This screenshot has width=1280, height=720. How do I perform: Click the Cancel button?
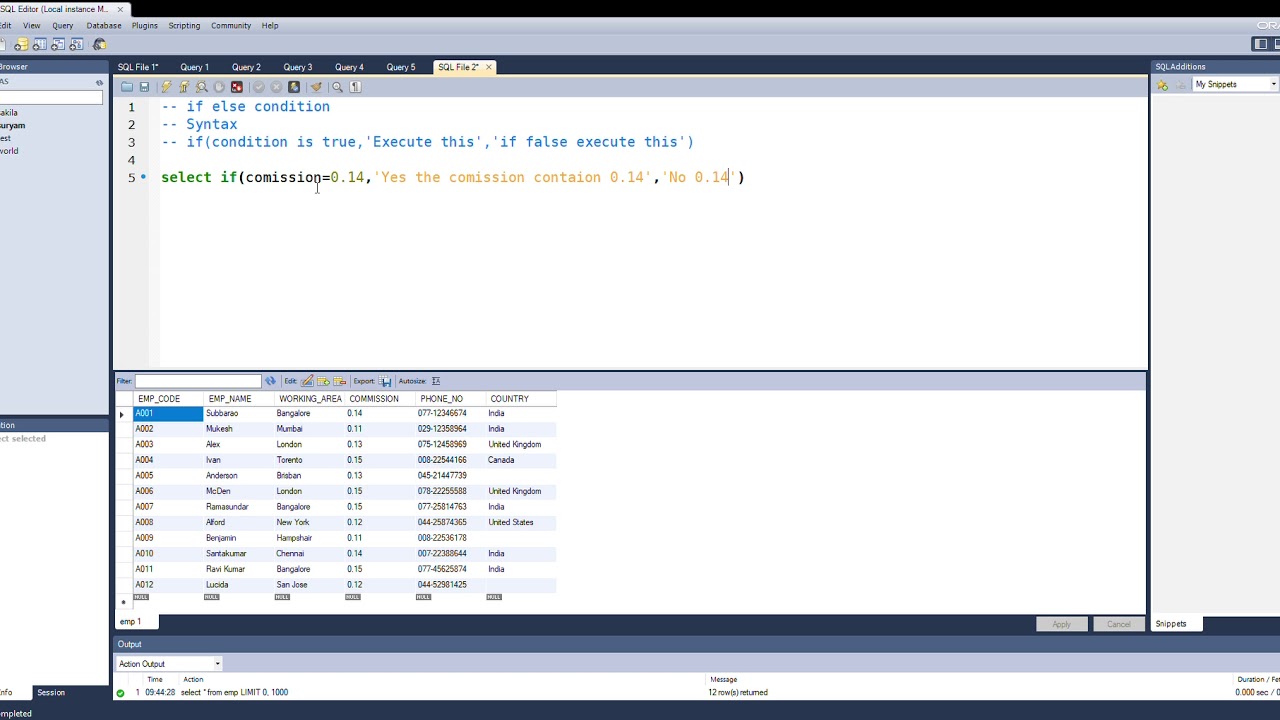point(1118,624)
